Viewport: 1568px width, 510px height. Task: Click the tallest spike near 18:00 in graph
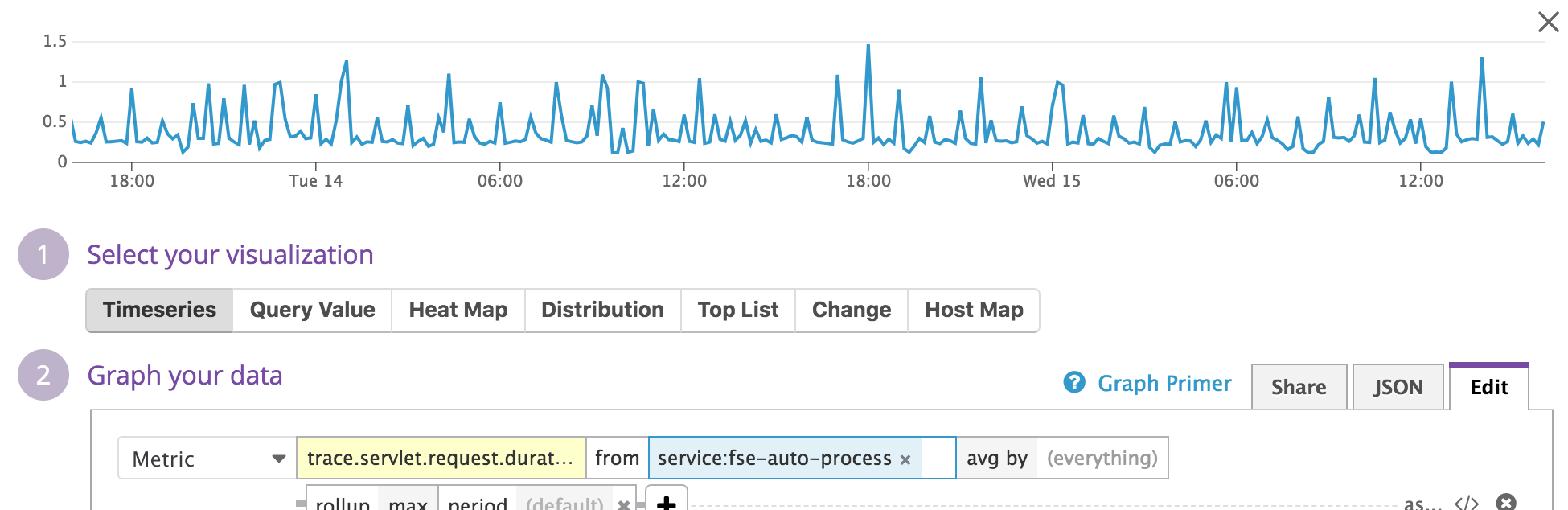(868, 47)
